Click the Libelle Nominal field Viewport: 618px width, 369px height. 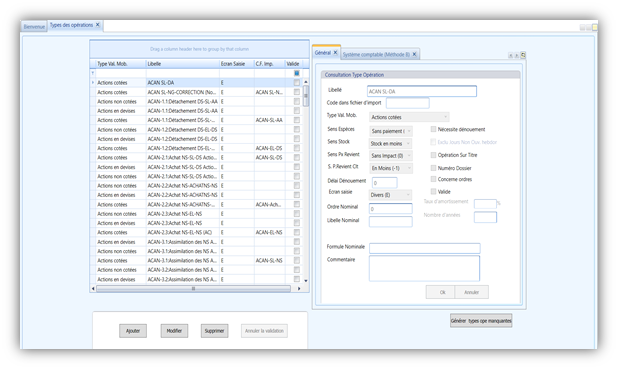coord(391,222)
